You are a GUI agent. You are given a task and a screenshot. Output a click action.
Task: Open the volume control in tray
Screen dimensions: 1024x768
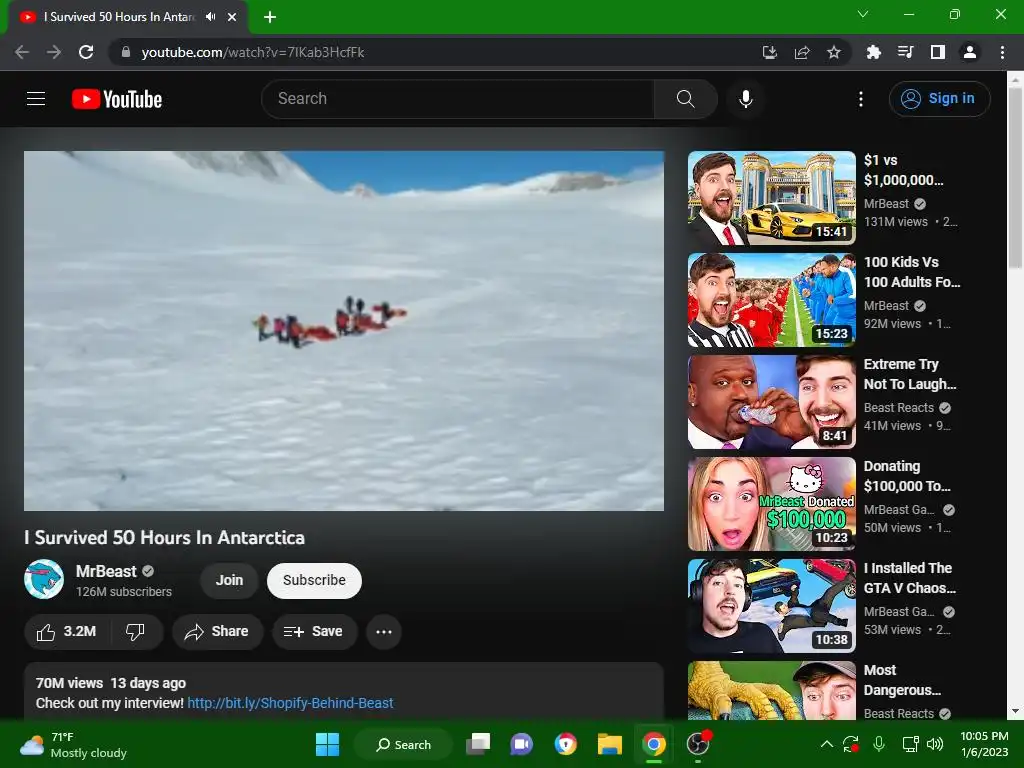pos(935,744)
